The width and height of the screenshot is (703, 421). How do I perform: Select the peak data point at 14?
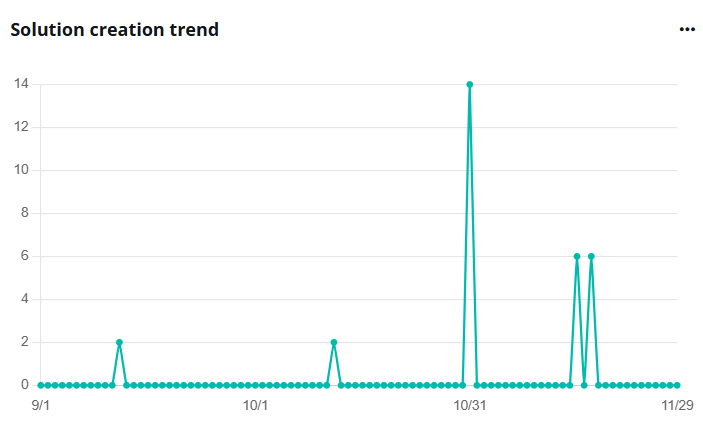coord(469,84)
